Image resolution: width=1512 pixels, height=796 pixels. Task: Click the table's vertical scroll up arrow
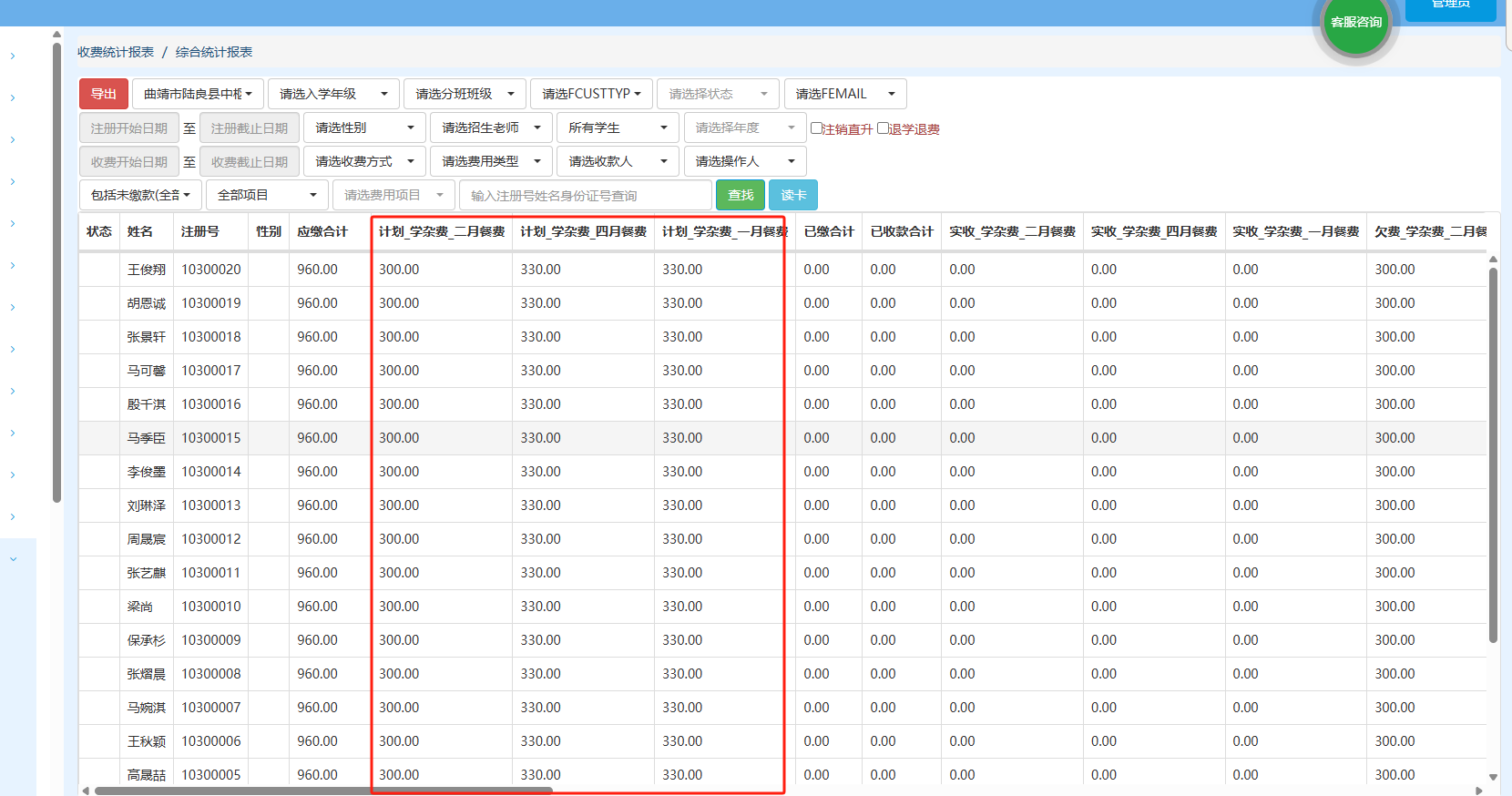(x=1493, y=260)
